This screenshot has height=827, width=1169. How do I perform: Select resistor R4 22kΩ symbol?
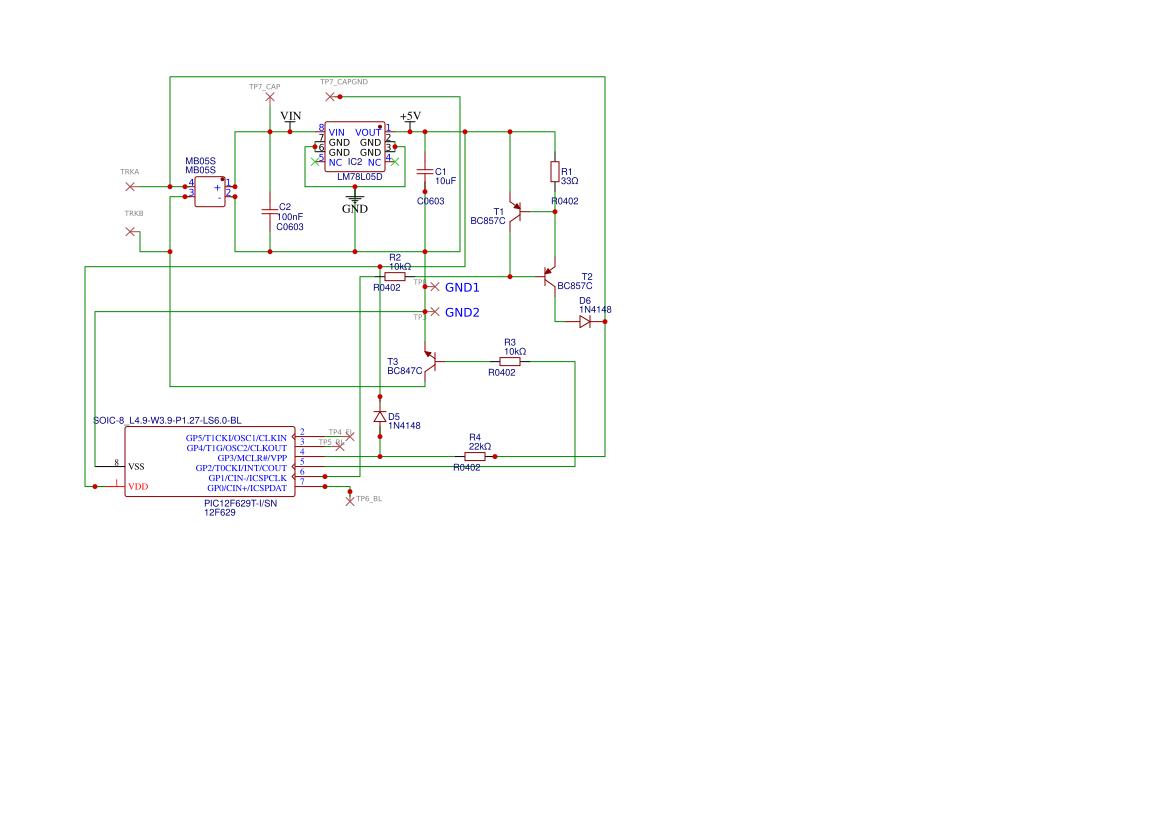(x=475, y=456)
